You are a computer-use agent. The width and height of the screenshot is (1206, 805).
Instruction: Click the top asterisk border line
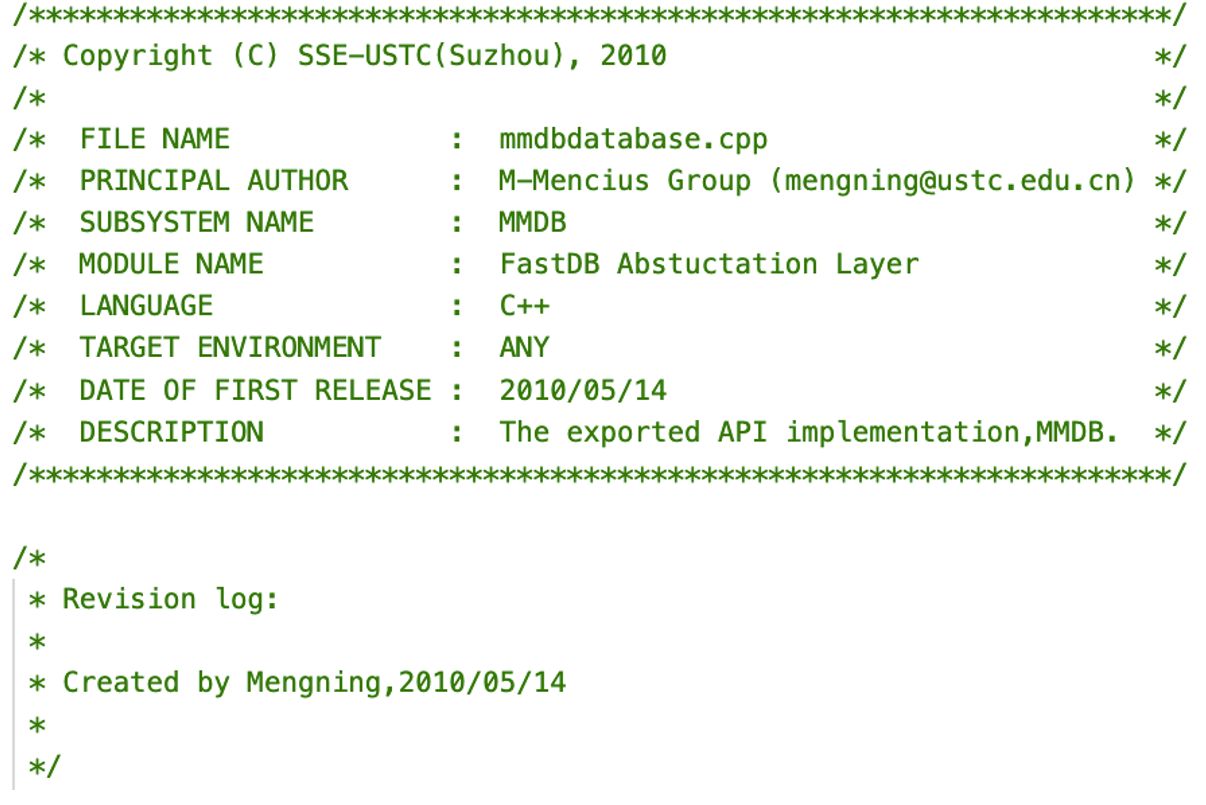tap(600, 15)
